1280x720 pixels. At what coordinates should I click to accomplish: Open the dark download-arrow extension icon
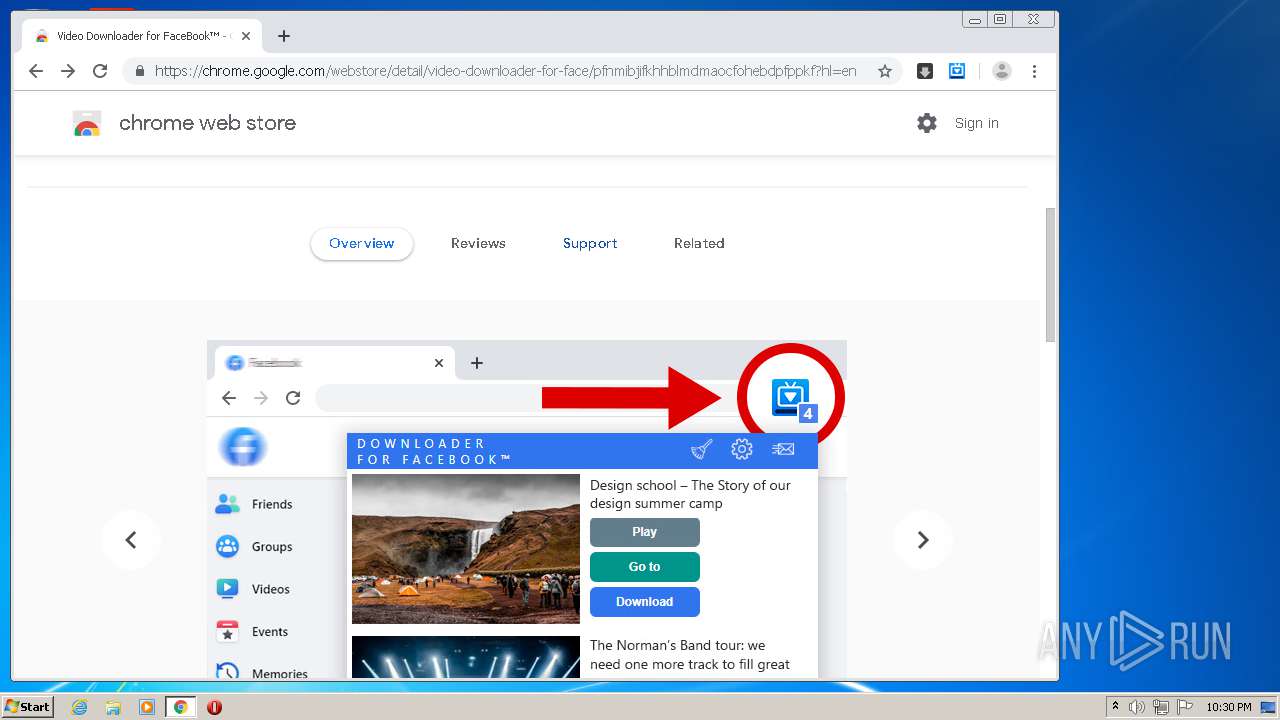[x=925, y=71]
